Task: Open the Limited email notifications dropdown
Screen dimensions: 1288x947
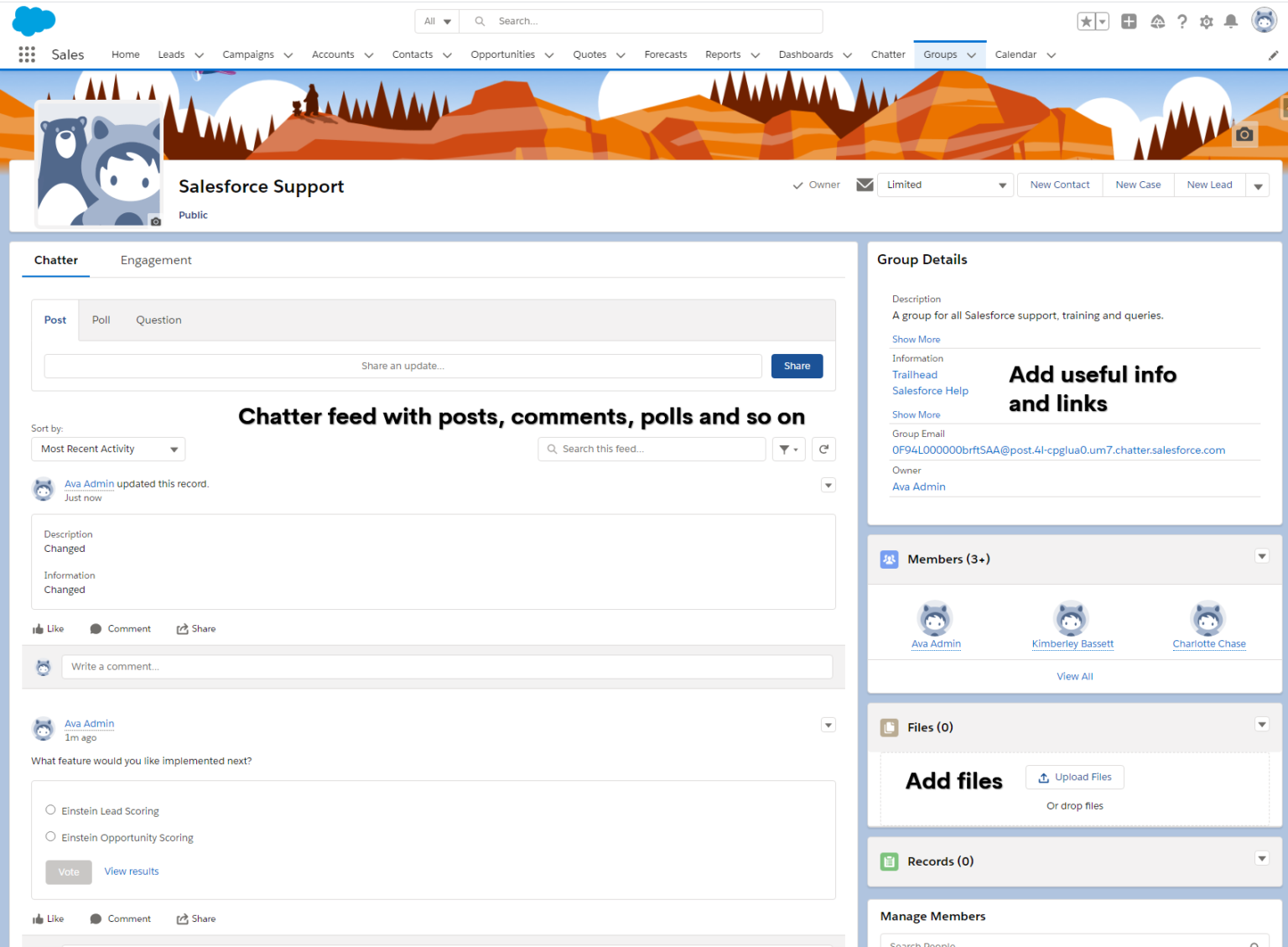Action: click(x=945, y=185)
